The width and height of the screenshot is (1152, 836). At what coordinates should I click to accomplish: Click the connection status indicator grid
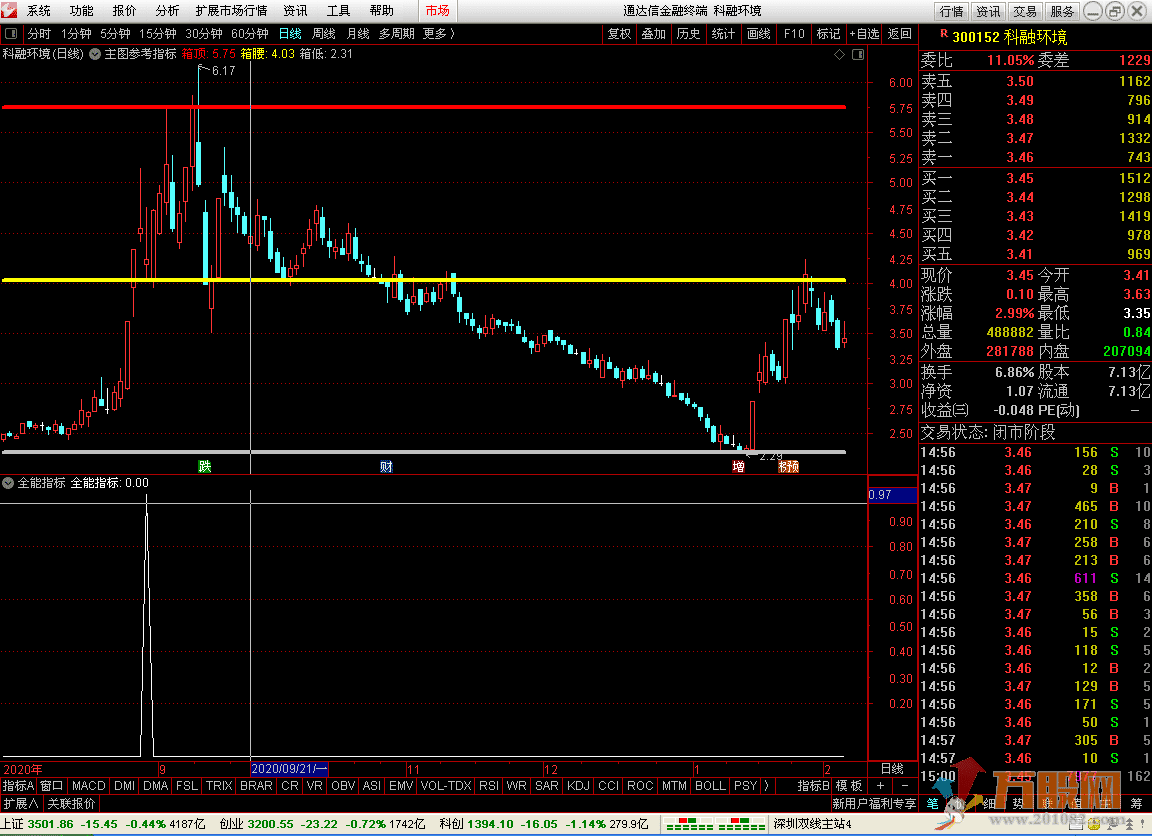click(716, 824)
